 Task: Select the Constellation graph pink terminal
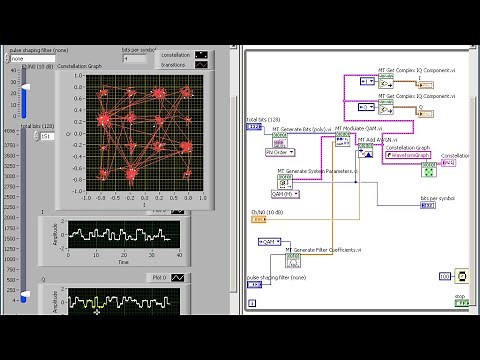tap(448, 163)
